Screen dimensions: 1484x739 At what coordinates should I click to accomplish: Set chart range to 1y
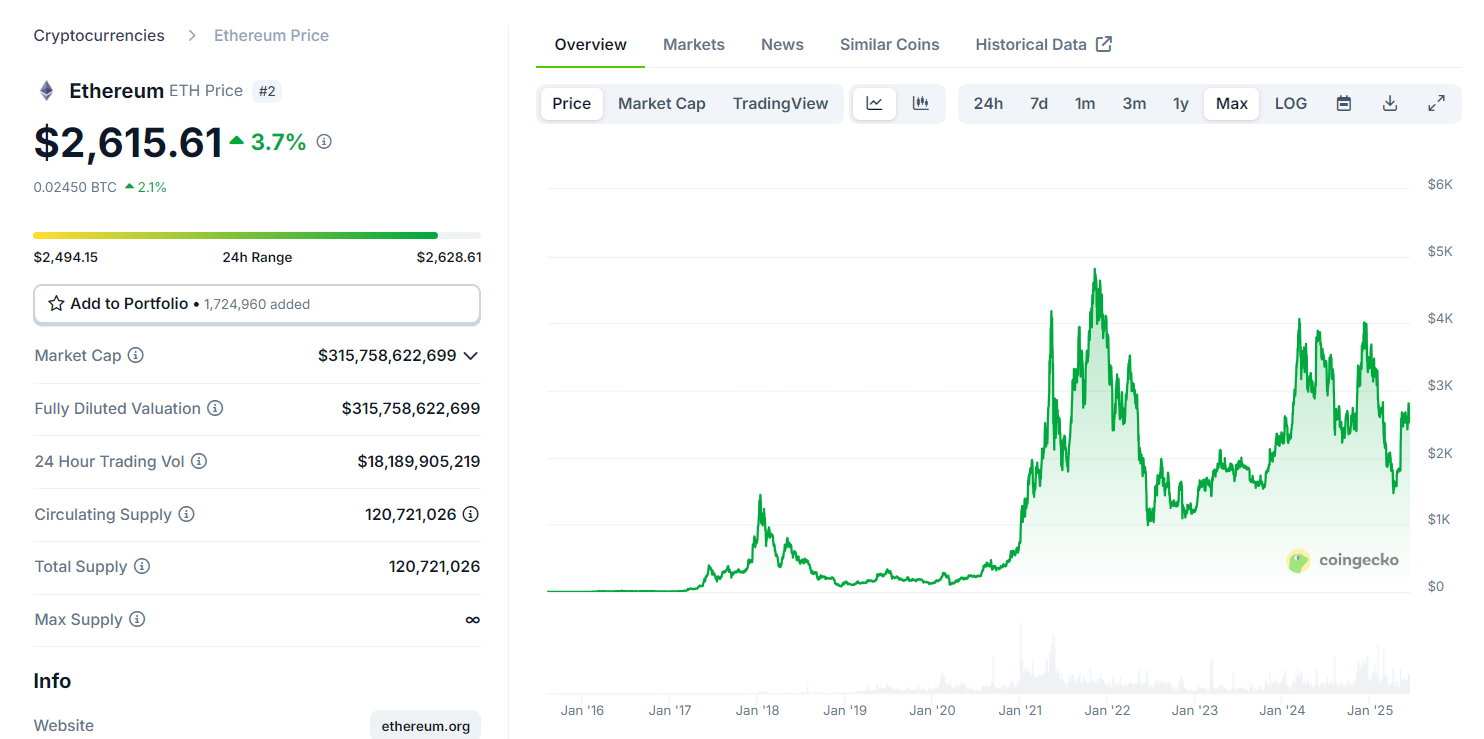coord(1181,103)
